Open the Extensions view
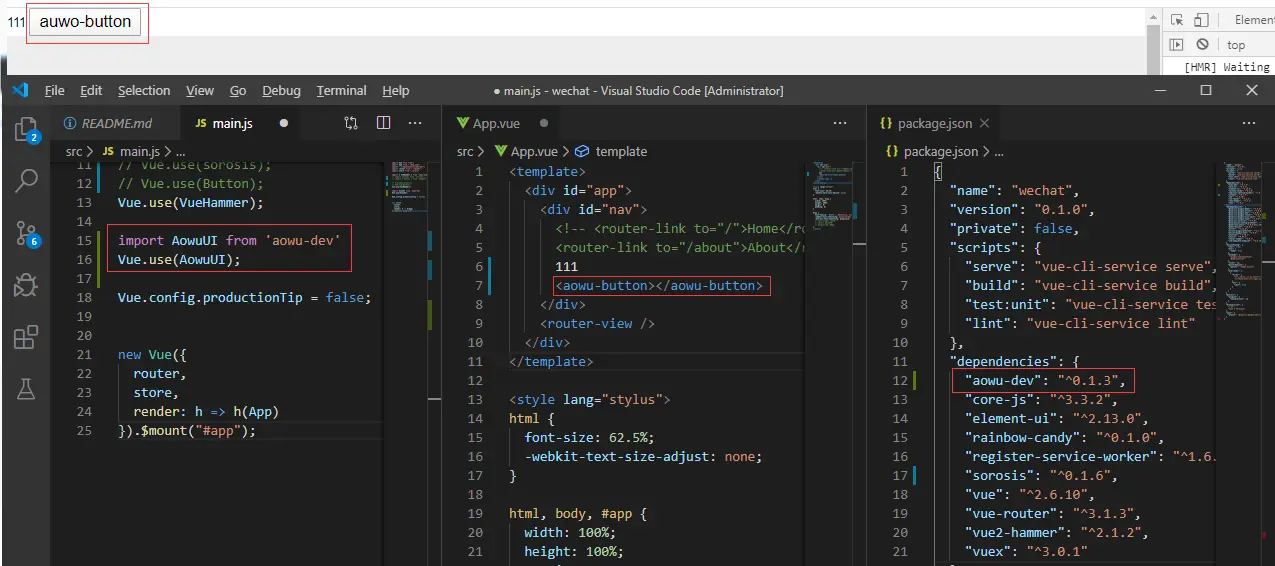This screenshot has height=566, width=1275. tap(25, 338)
